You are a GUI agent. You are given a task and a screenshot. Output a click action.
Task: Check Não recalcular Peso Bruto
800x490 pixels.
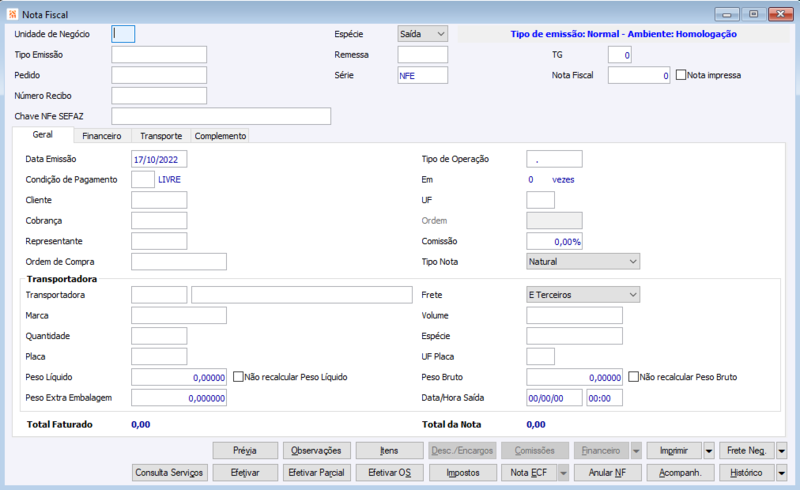(x=633, y=377)
